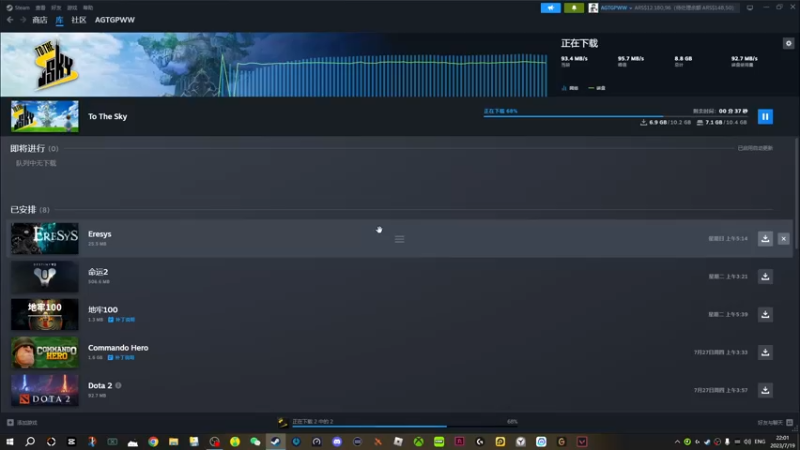This screenshot has height=450, width=800.
Task: Open Windows taskbar search
Action: click(30, 441)
